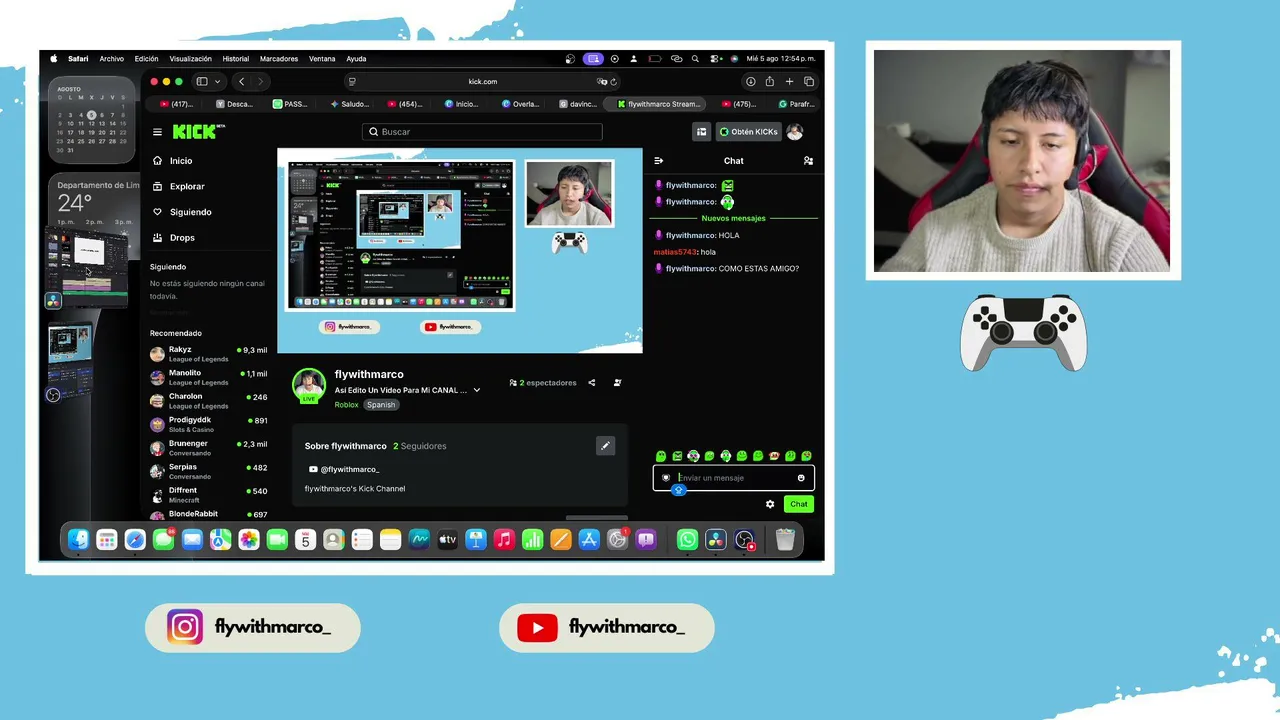Focus the Buscar search field
Viewport: 1280px width, 720px height.
(x=482, y=132)
